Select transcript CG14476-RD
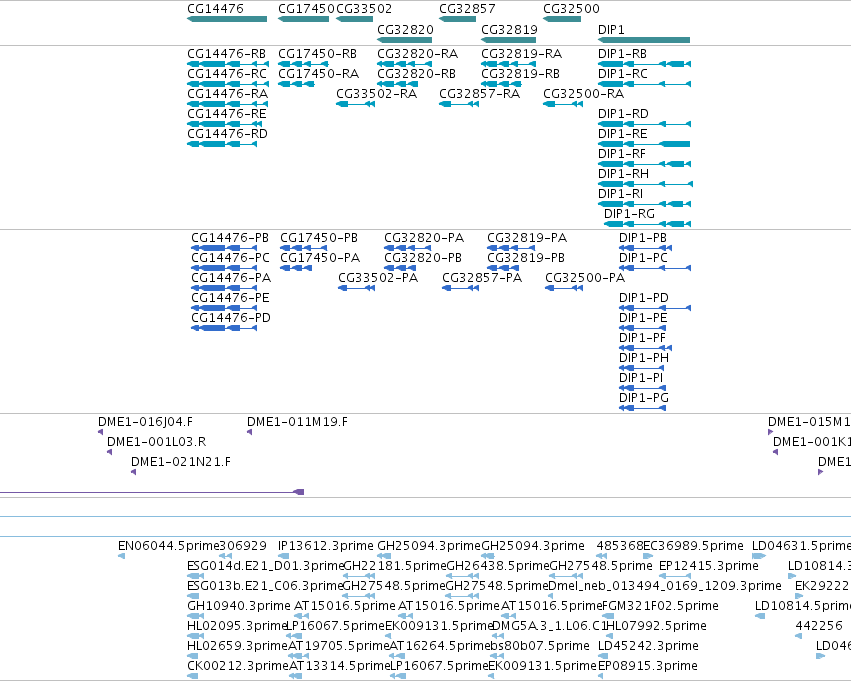This screenshot has width=851, height=681. (227, 134)
